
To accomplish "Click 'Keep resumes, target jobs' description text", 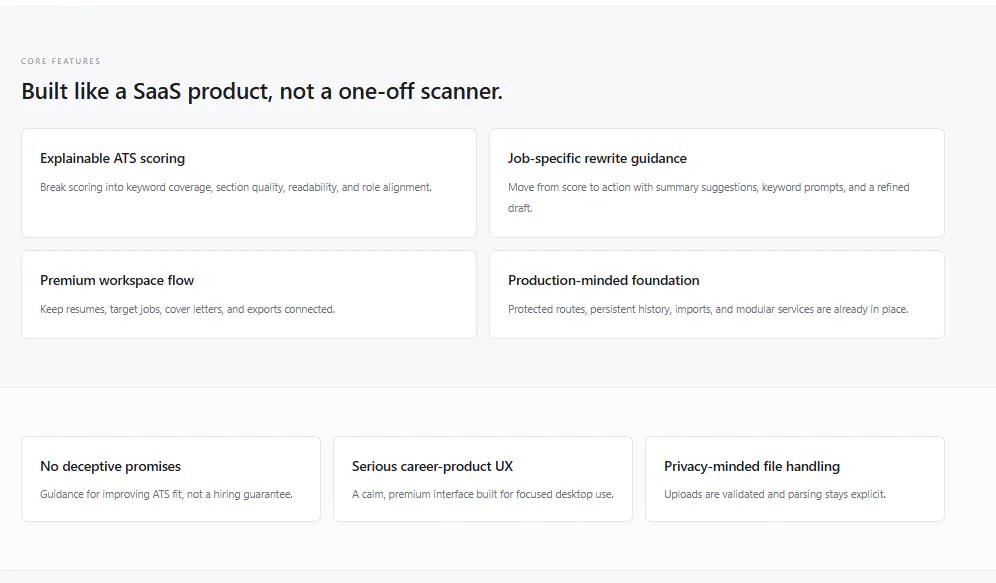I will tap(187, 309).
